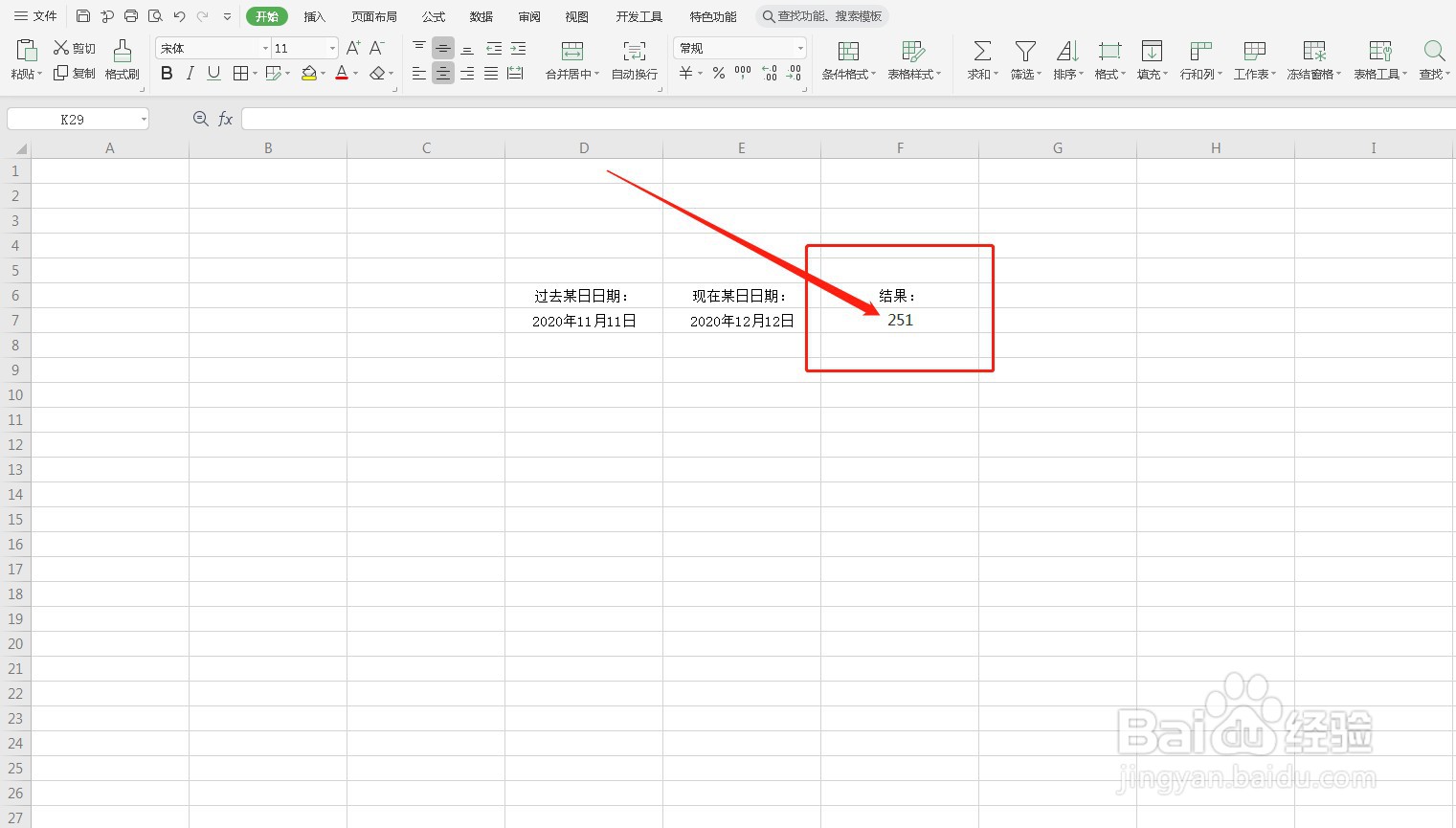Toggle Bold formatting
The height and width of the screenshot is (828, 1456).
coord(167,73)
